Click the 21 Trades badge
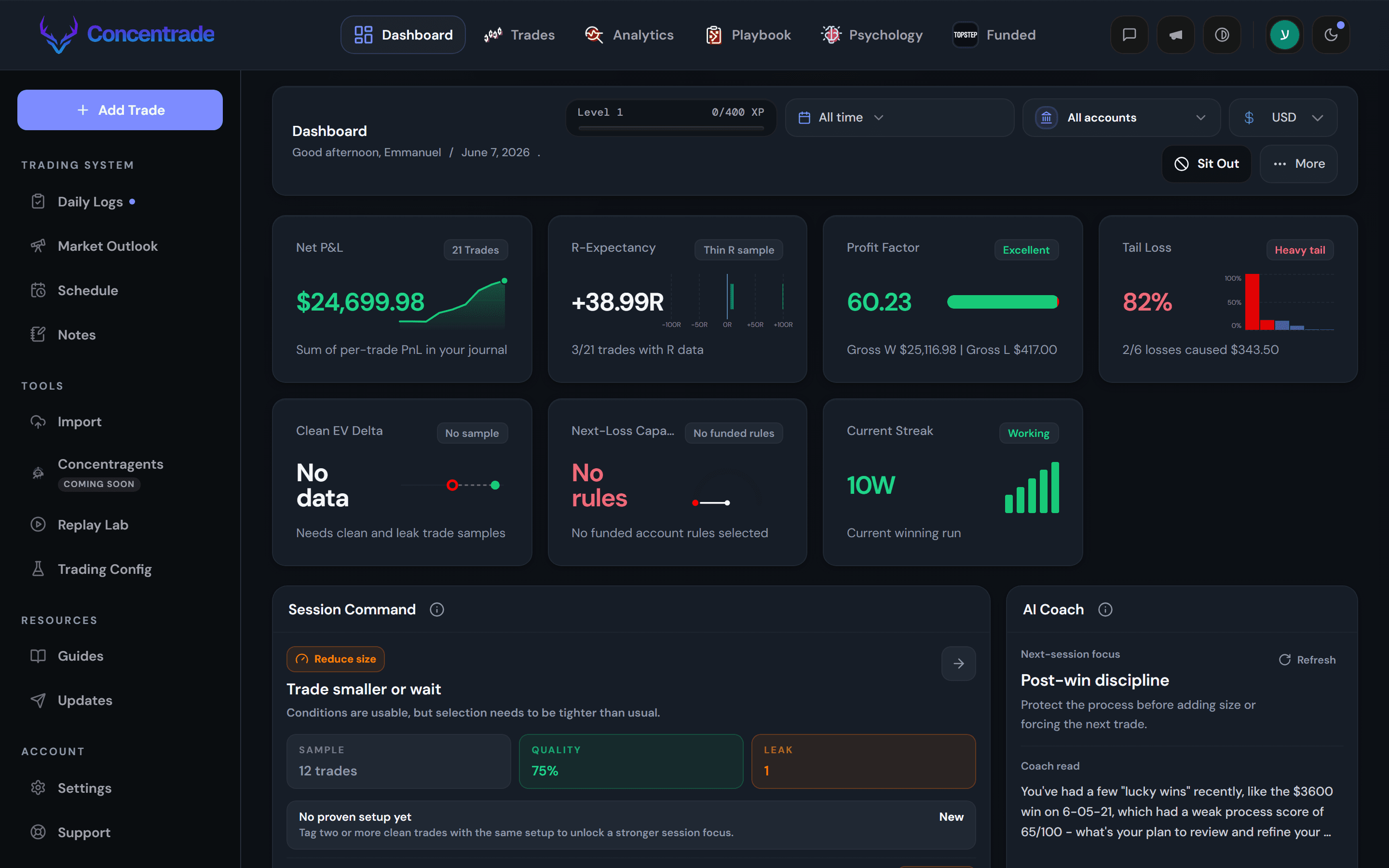 point(475,250)
